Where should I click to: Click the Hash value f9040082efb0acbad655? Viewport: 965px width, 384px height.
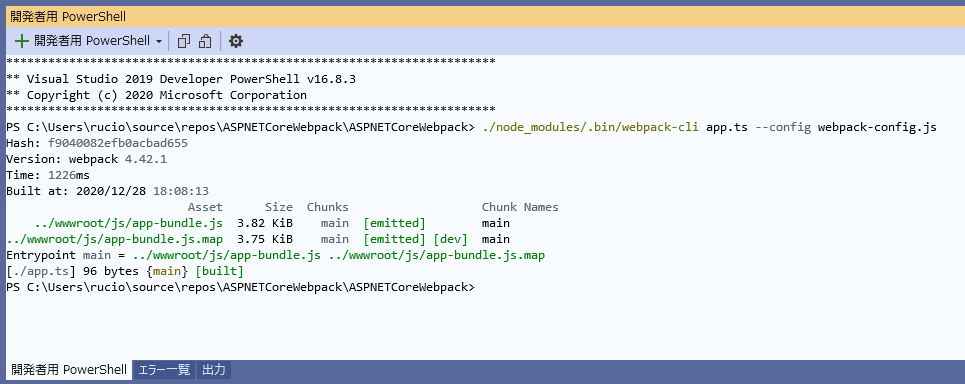pos(118,143)
